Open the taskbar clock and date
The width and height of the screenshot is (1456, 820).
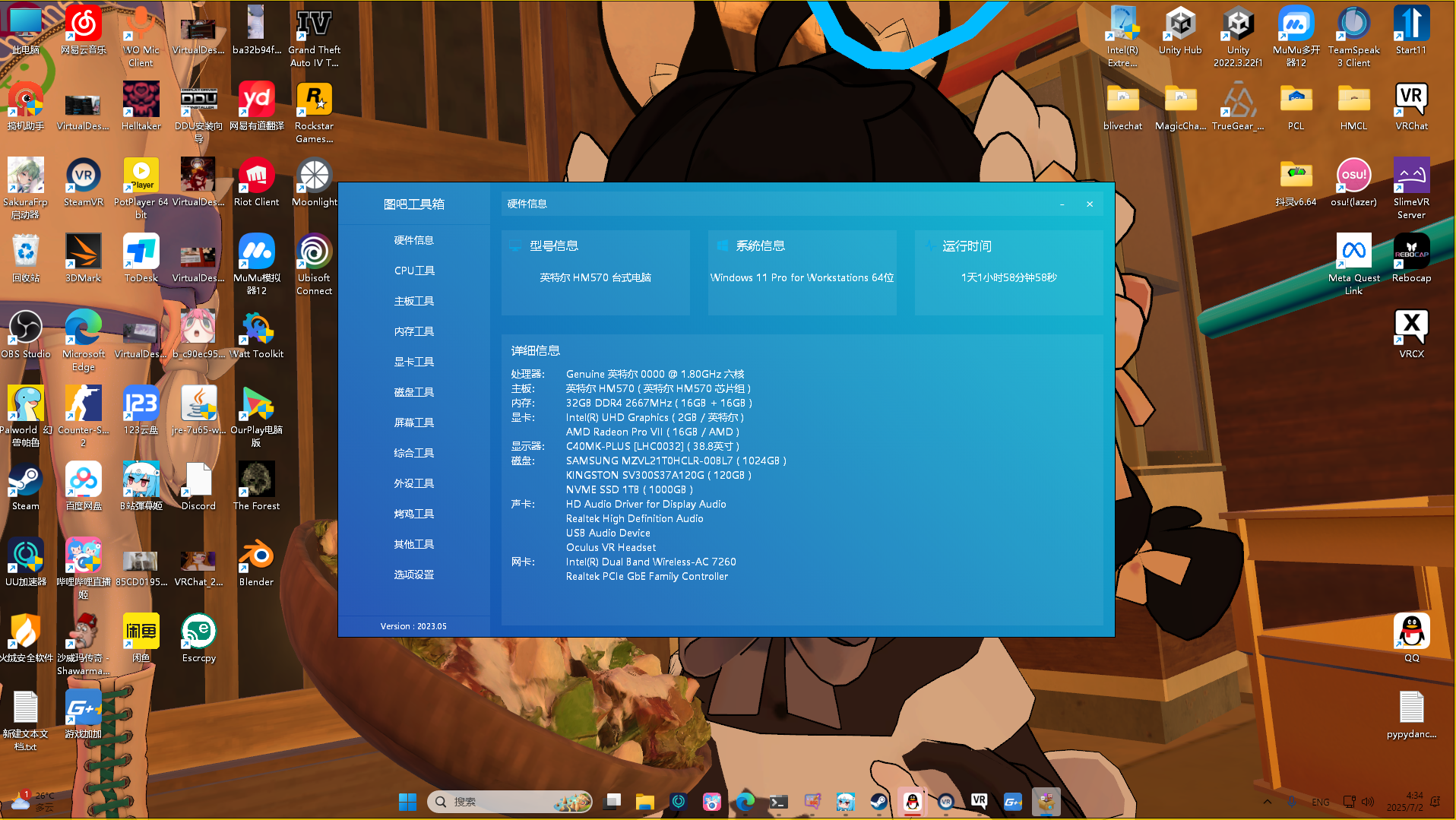[1405, 802]
